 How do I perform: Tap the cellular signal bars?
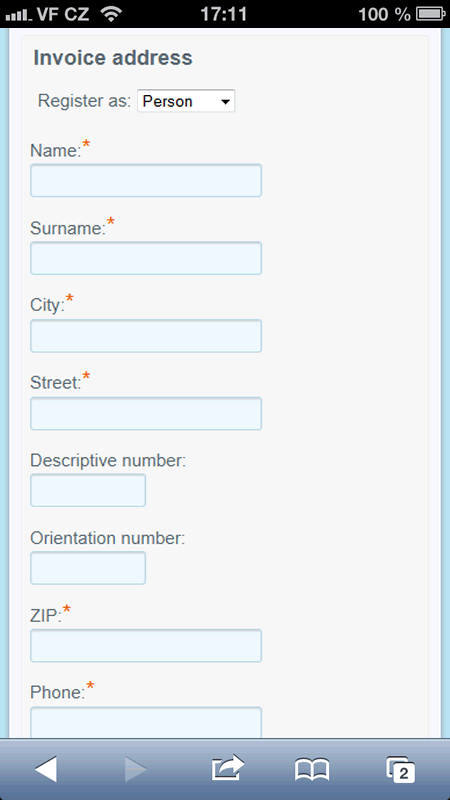coord(19,15)
